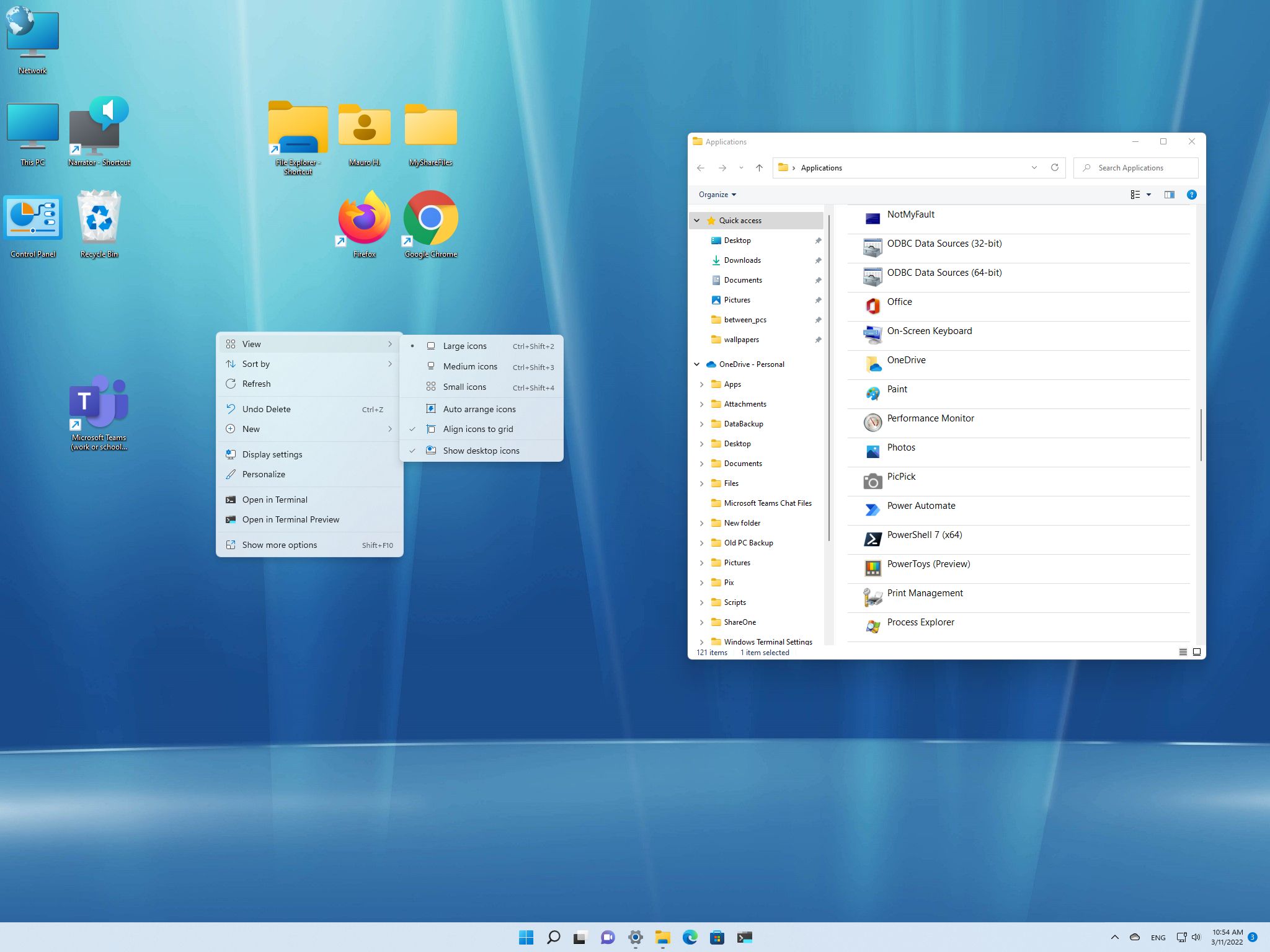
Task: Search Applications using search box
Action: (1140, 168)
